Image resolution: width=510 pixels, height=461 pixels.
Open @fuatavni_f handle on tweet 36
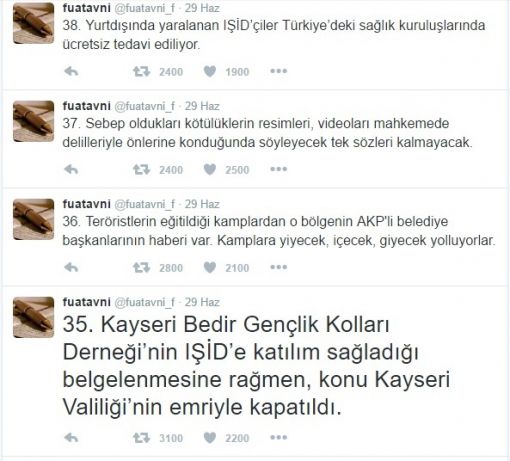click(144, 204)
